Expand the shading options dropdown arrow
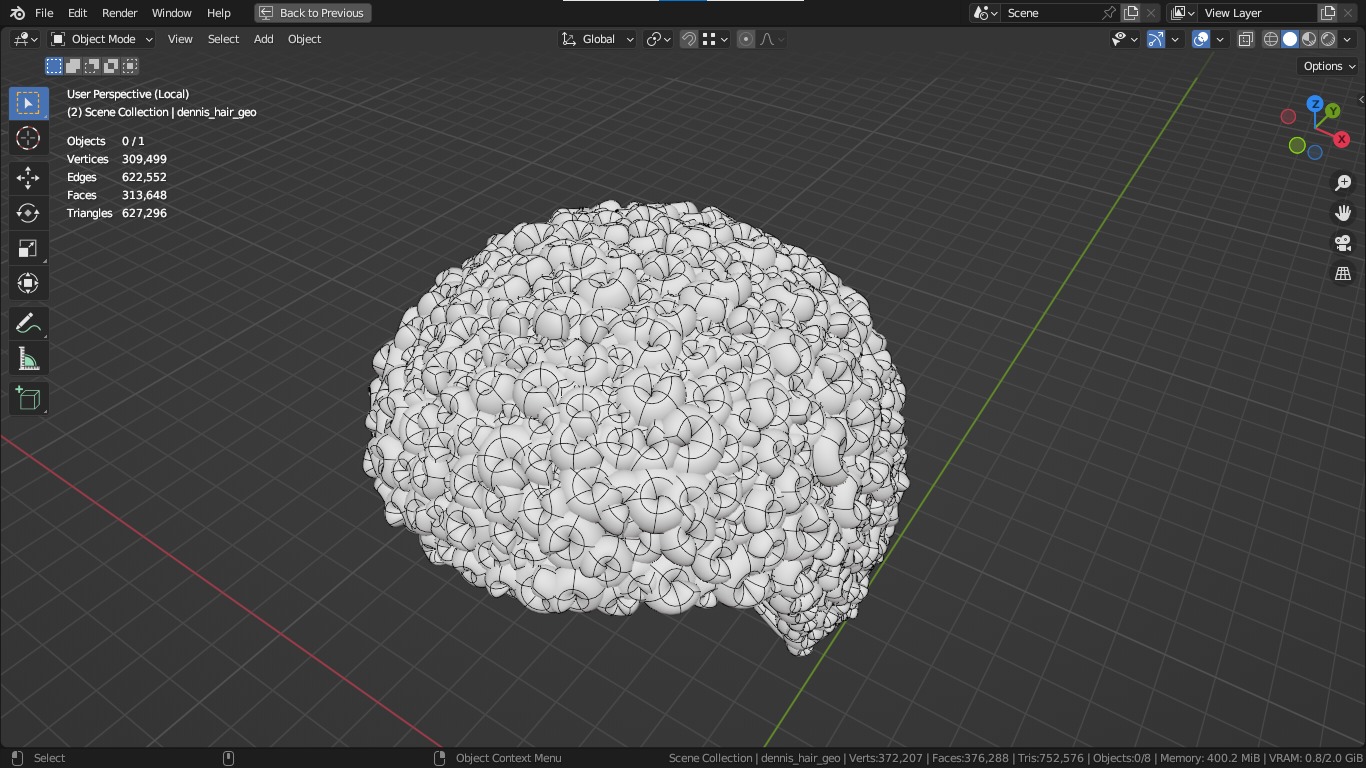Image resolution: width=1366 pixels, height=768 pixels. [1347, 39]
